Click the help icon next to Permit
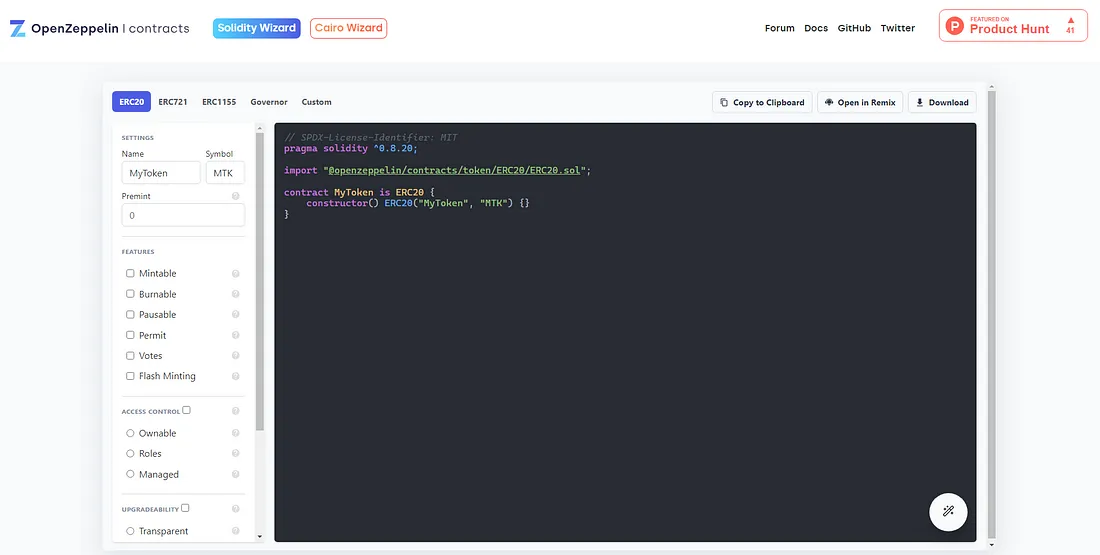 [236, 335]
